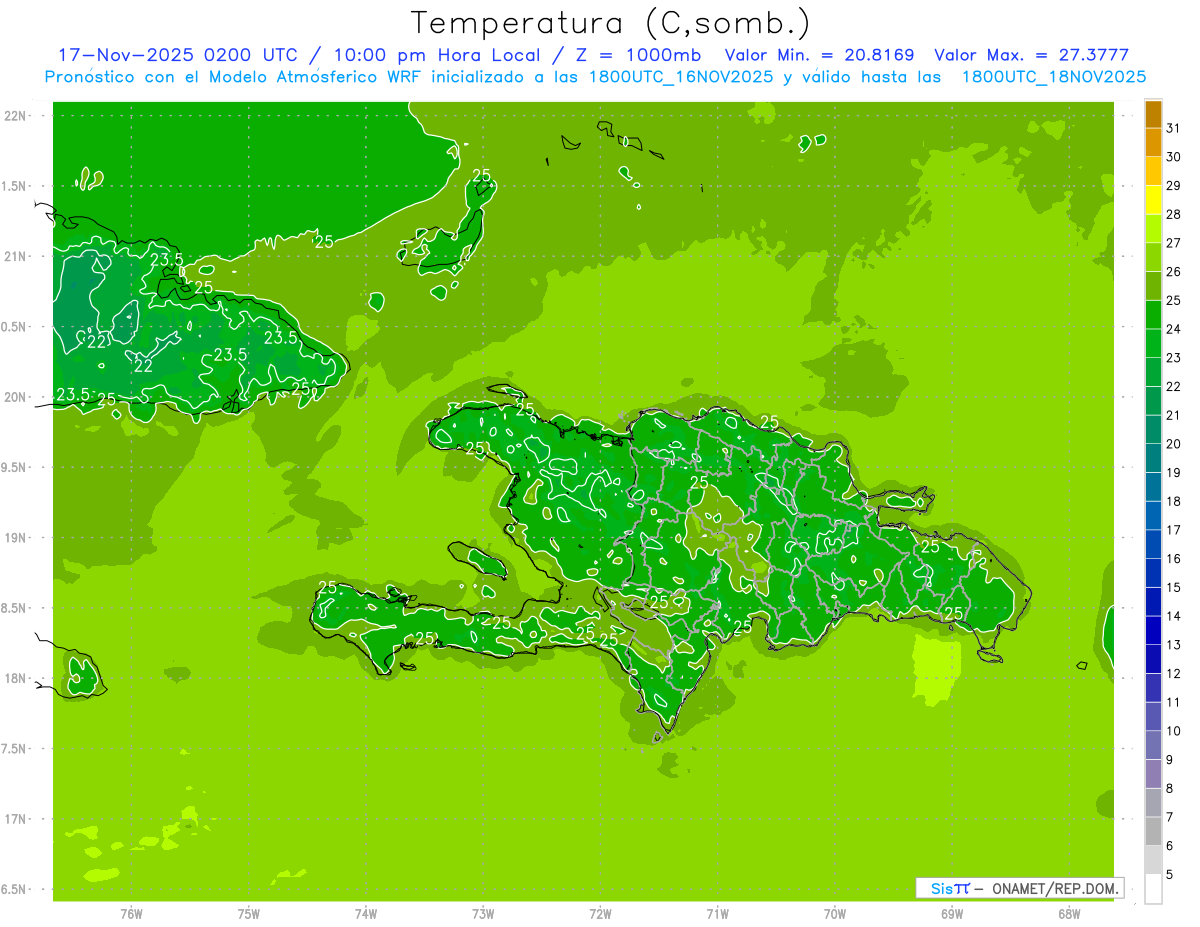The height and width of the screenshot is (927, 1200).
Task: Click the dark orange top swatch of the color bar
Action: pyautogui.click(x=1153, y=115)
